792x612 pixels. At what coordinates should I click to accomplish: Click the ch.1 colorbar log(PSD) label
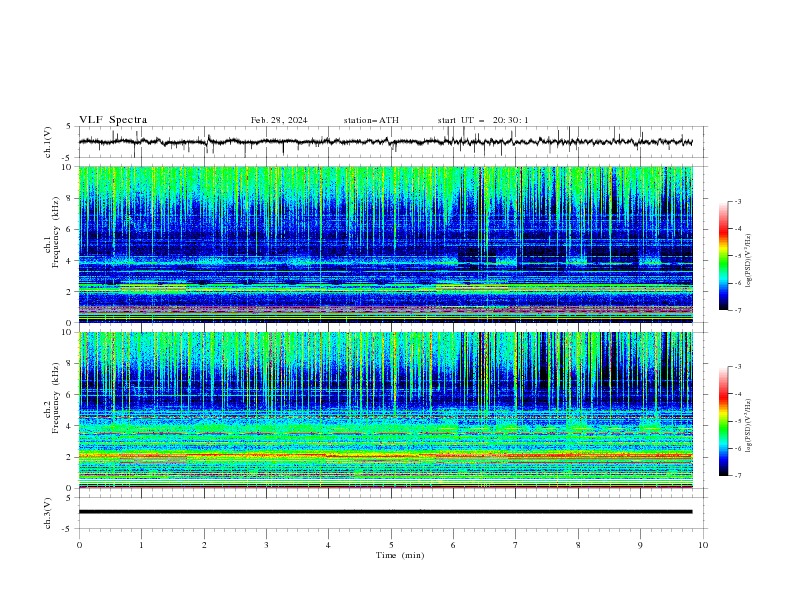coord(749,261)
